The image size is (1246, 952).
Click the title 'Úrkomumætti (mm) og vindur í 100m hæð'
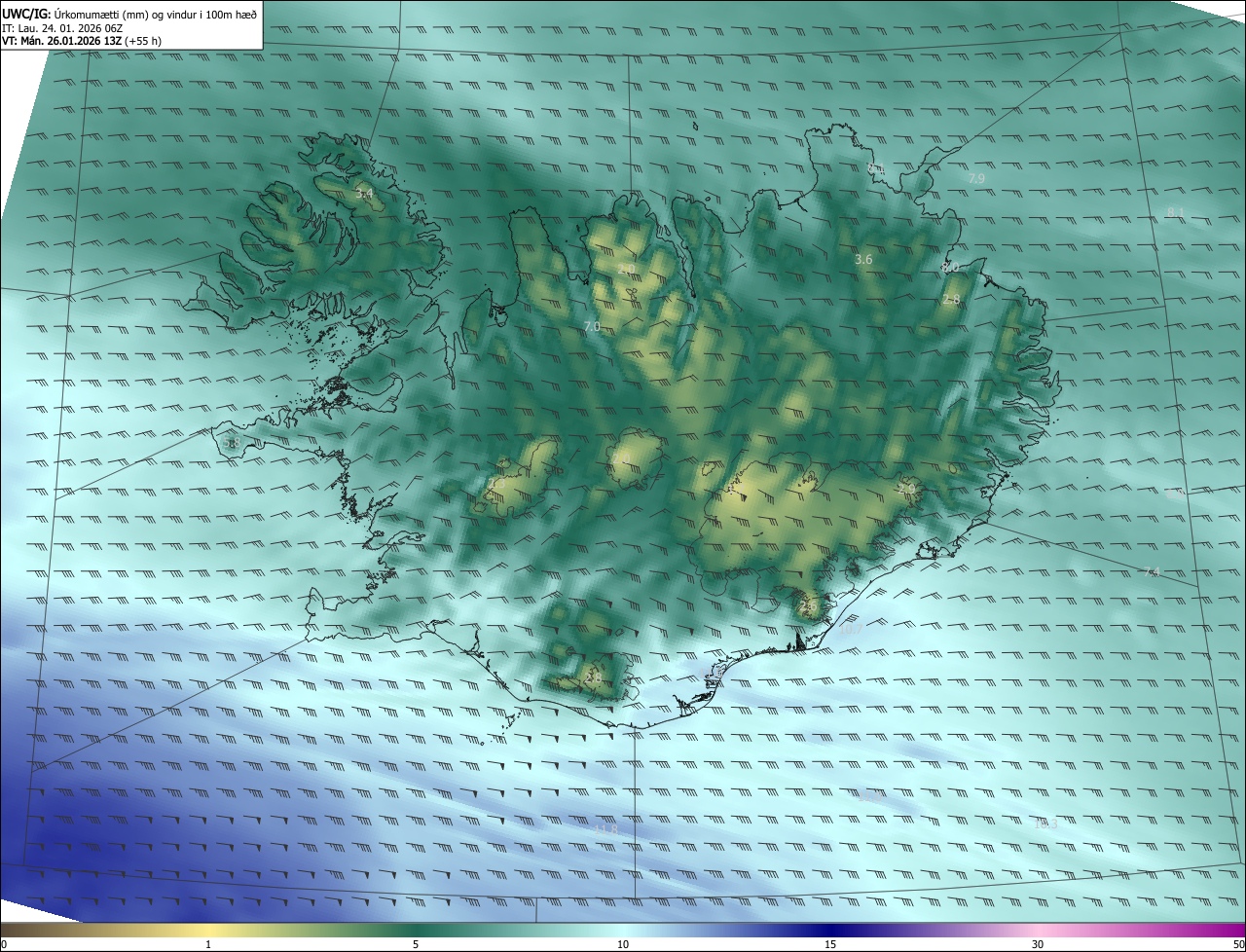point(156,13)
